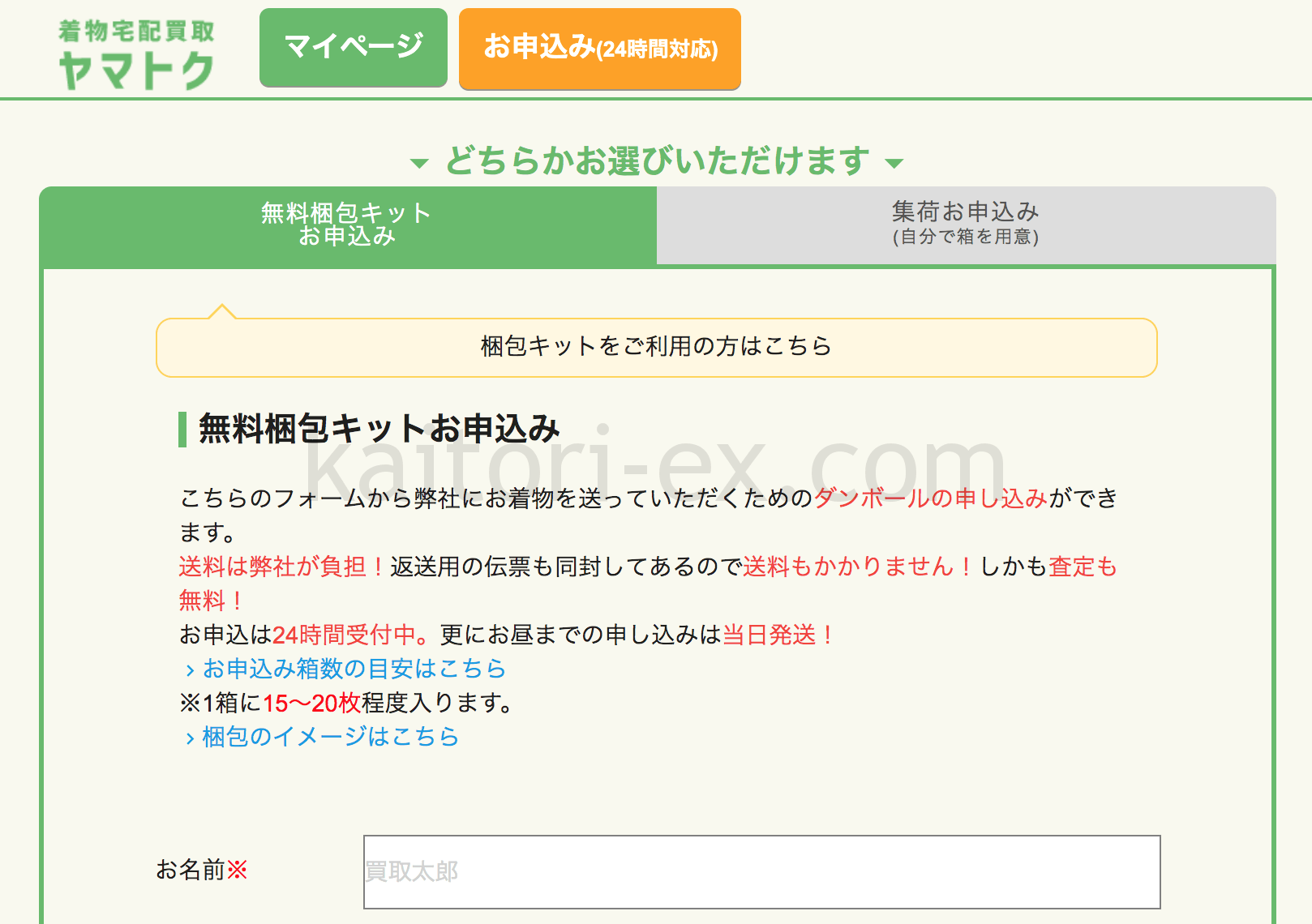1312x924 pixels.
Task: Click the 当日発送！ text
Action: 779,635
